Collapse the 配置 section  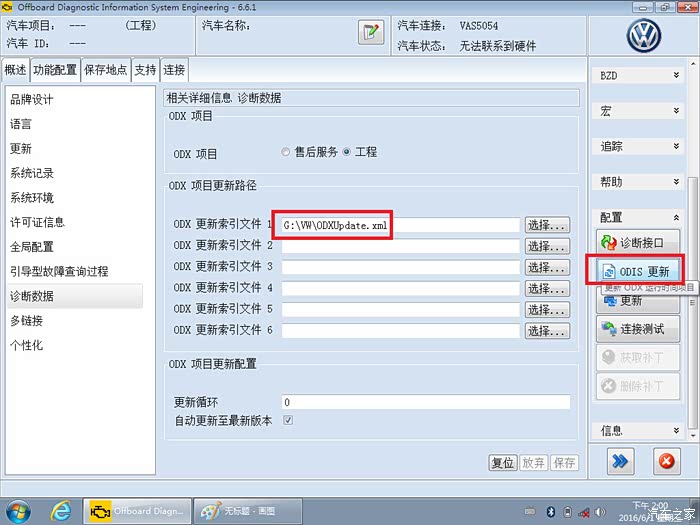tap(638, 217)
